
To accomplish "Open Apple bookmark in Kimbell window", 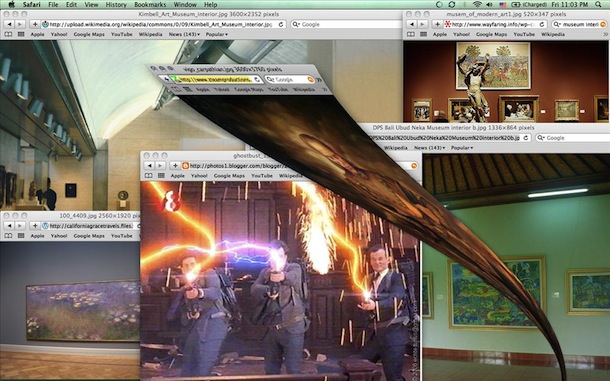I will coord(37,34).
